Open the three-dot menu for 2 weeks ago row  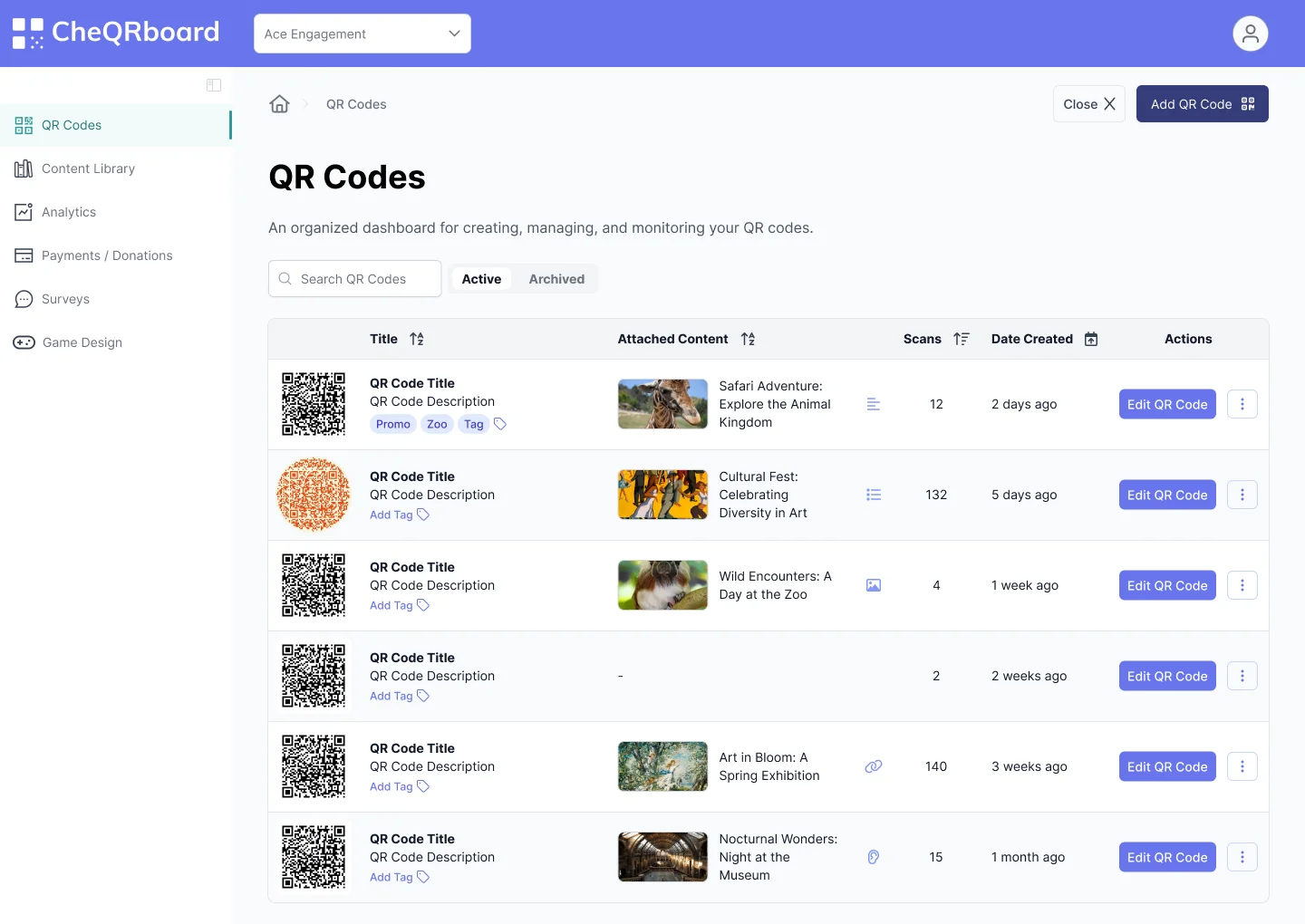(1242, 676)
